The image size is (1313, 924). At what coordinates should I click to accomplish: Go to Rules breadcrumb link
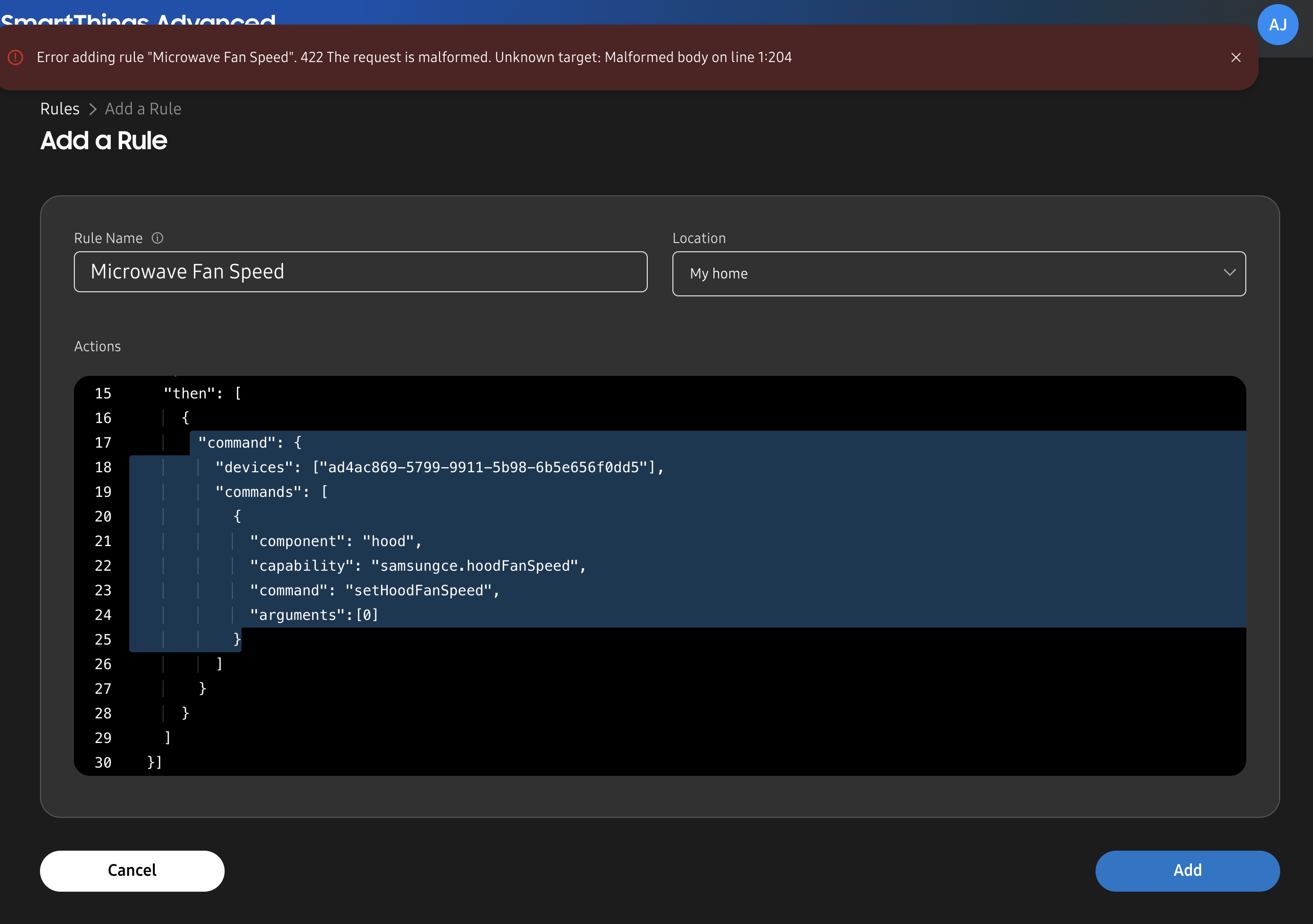pyautogui.click(x=59, y=109)
